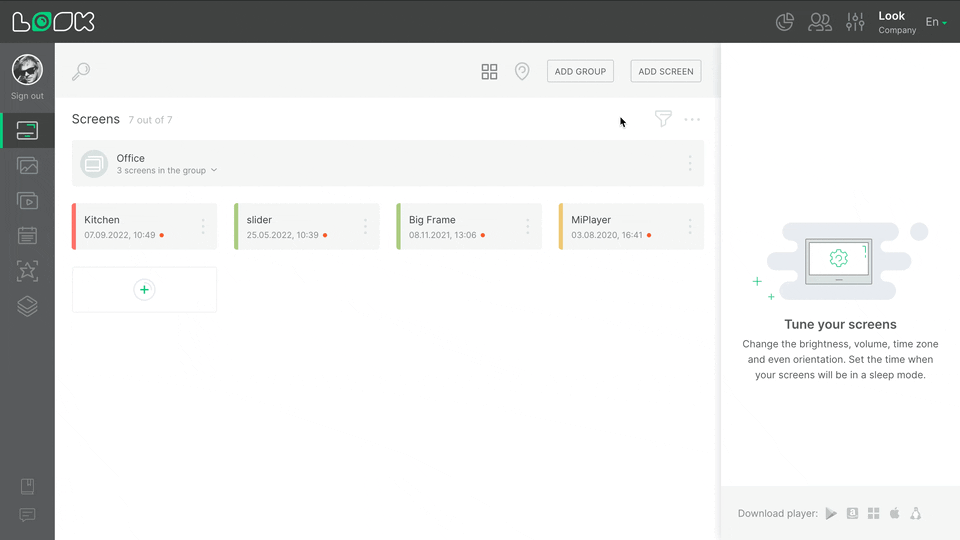Open the En language dropdown
The image size is (960, 540).
click(x=935, y=22)
